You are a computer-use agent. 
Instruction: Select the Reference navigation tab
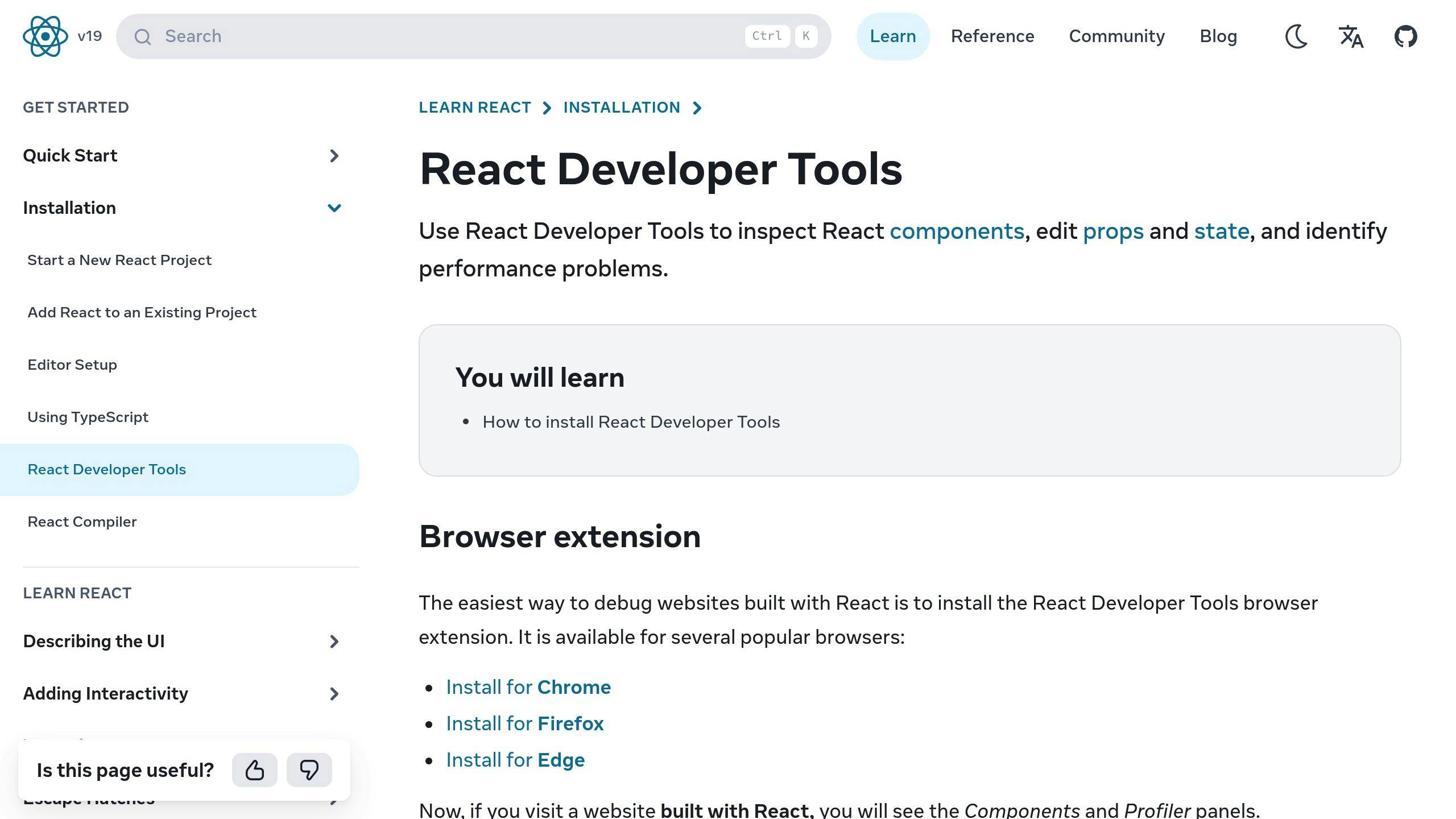click(992, 36)
